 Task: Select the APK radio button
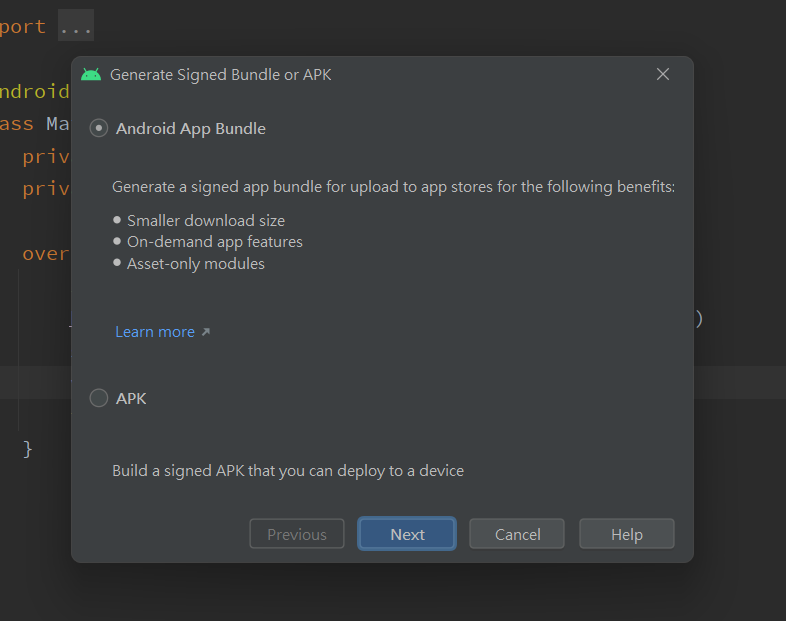coord(99,398)
